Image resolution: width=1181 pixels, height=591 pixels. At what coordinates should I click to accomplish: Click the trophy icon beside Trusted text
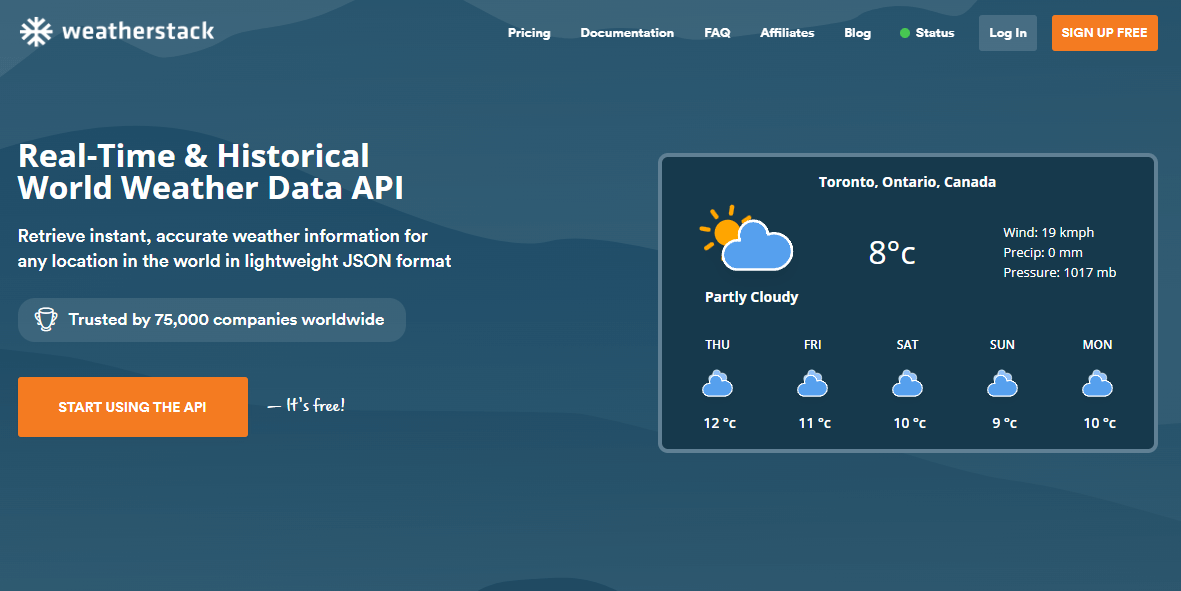tap(46, 320)
